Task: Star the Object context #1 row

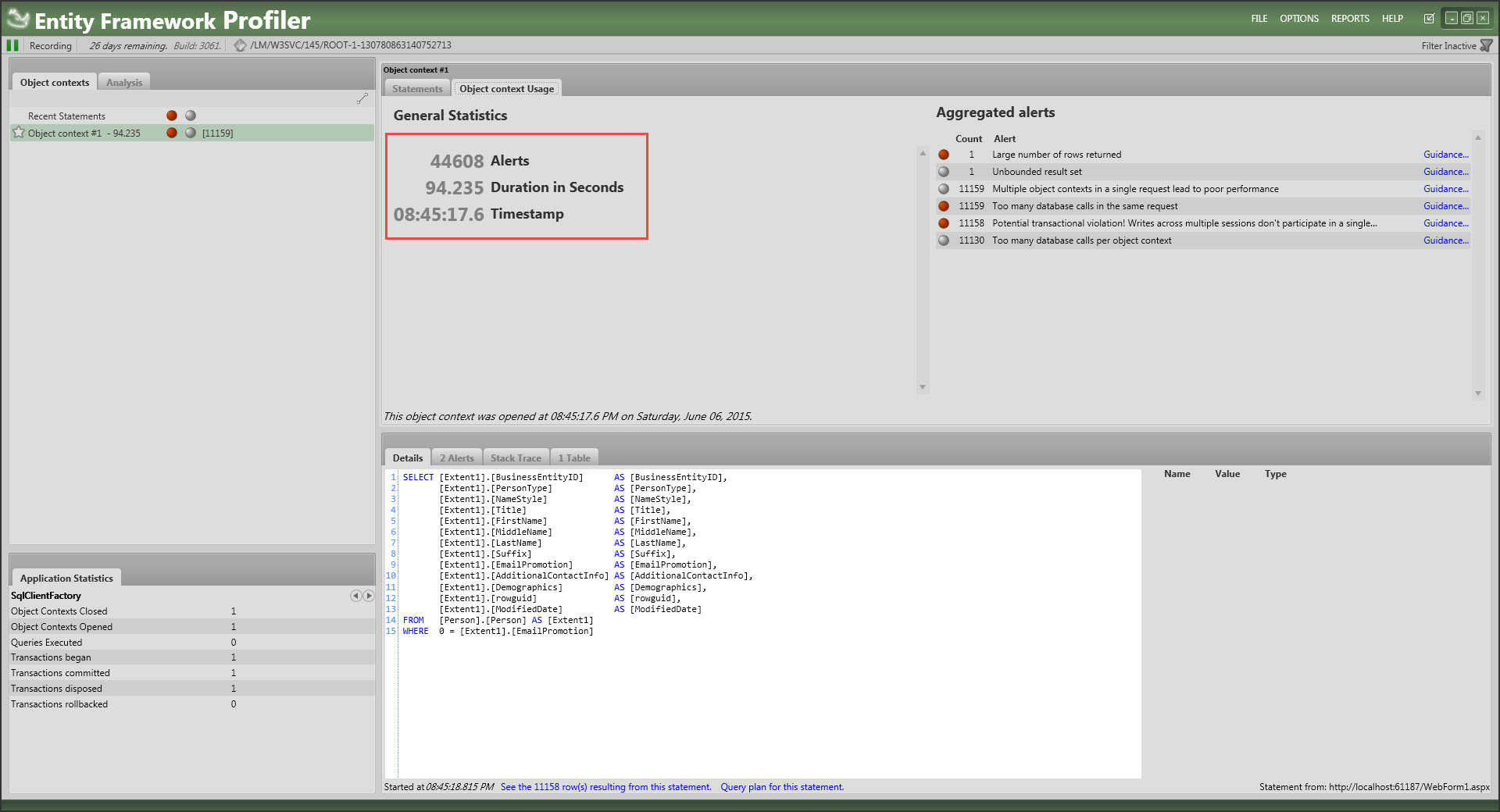Action: (x=19, y=133)
